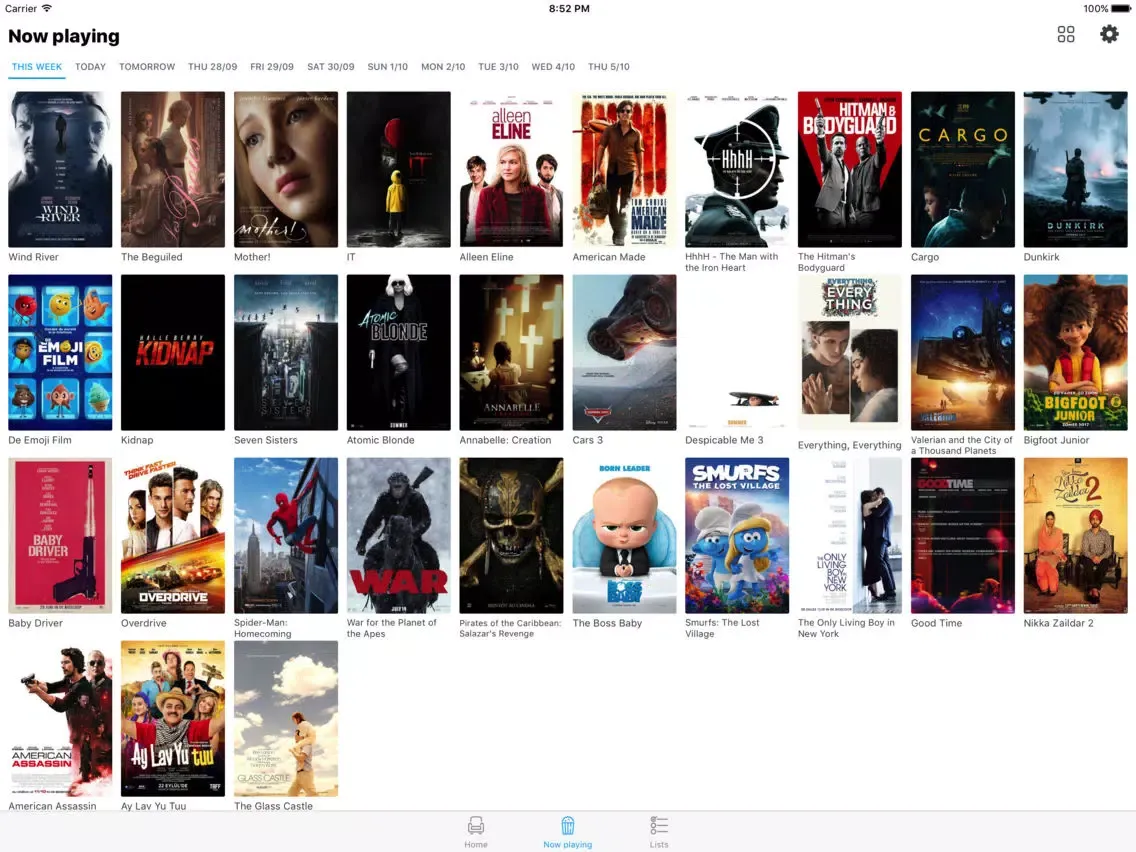
Task: Open the HHhH movie poster
Action: tap(737, 170)
